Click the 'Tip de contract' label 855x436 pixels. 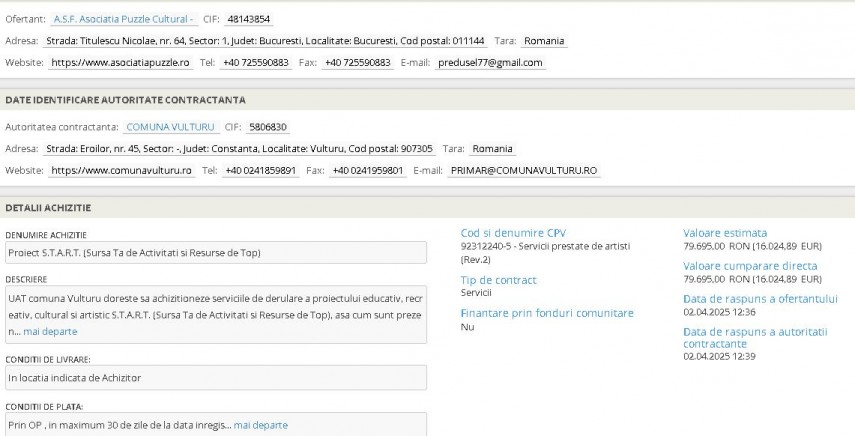[498, 280]
